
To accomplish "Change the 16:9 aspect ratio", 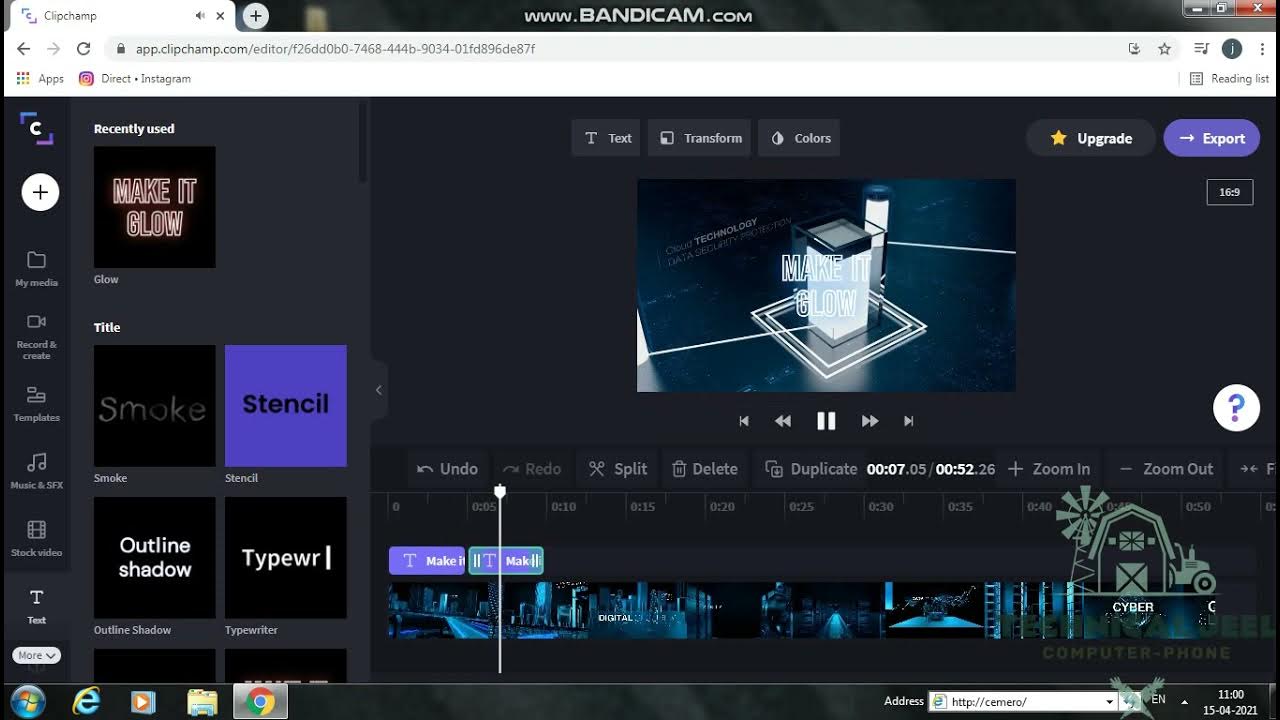I will (1230, 192).
